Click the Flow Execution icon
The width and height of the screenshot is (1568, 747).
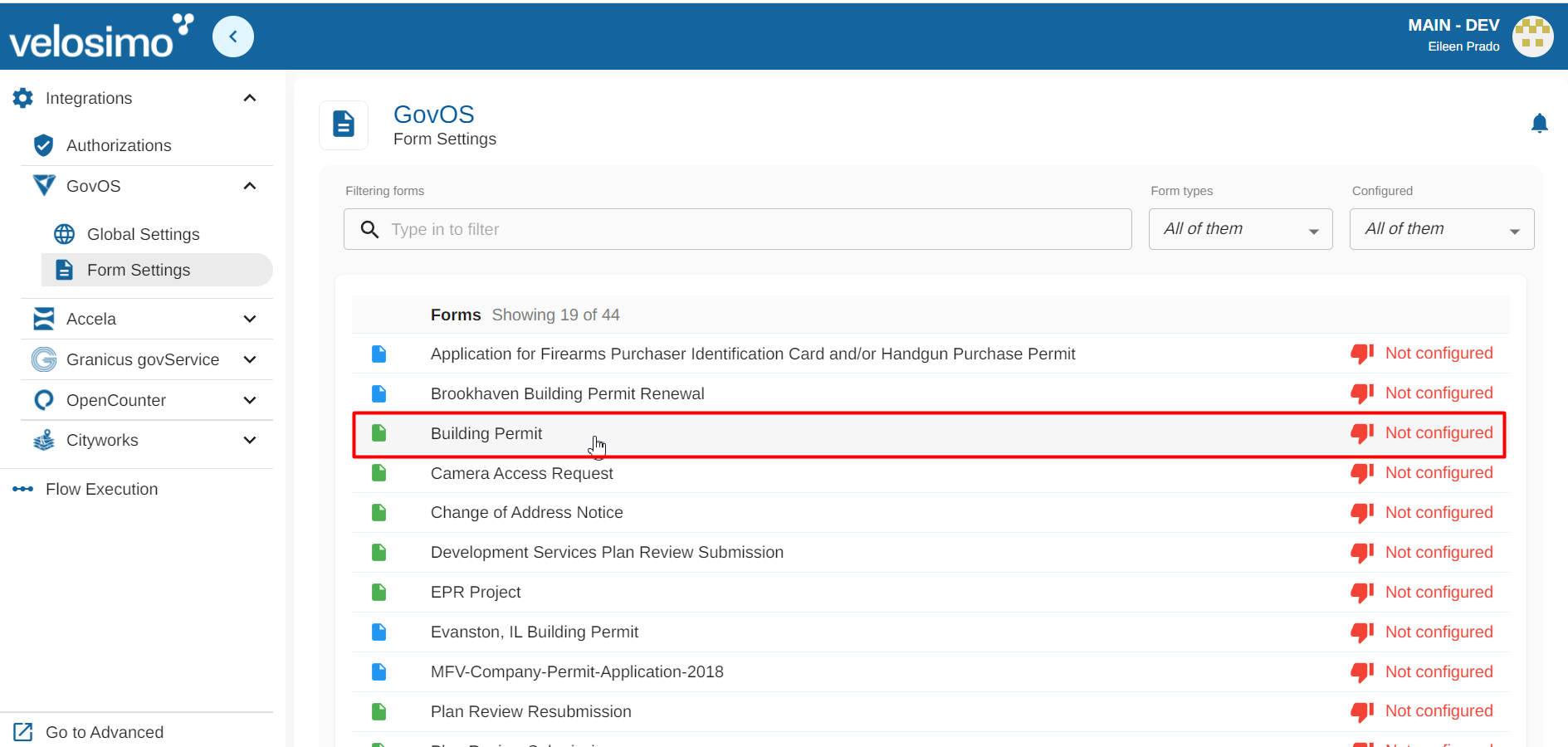tap(23, 489)
